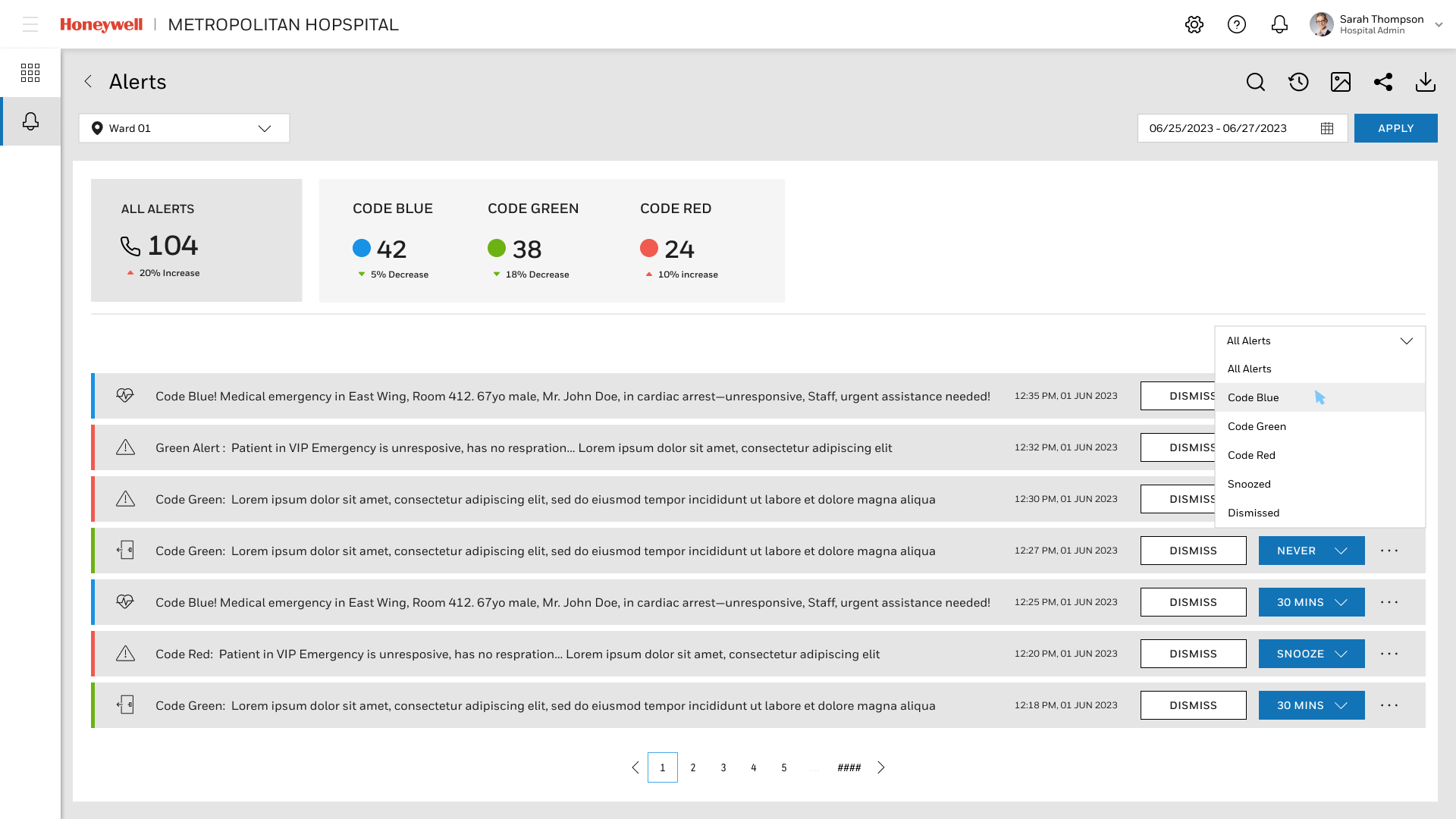Select Code Blue from the filter list
This screenshot has height=819, width=1456.
click(1254, 397)
